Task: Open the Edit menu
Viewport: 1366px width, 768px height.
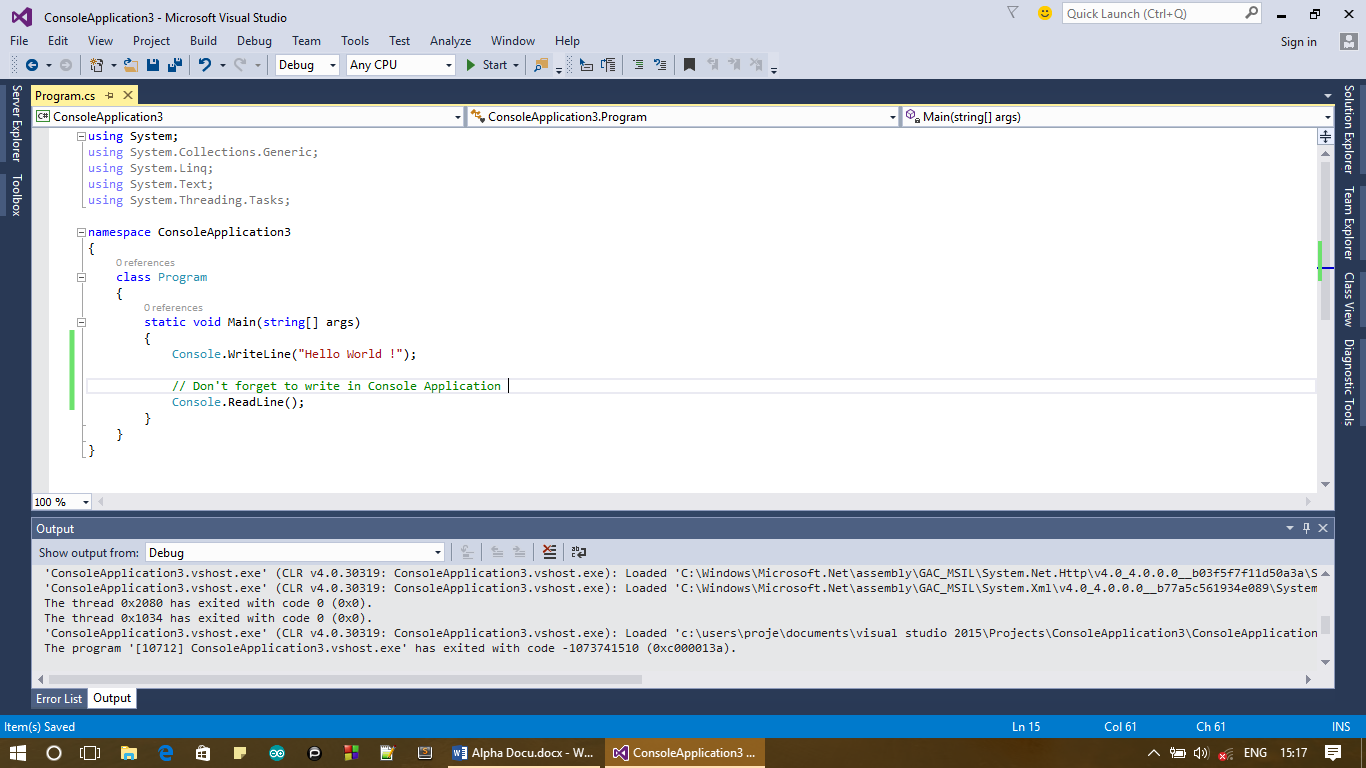Action: pos(58,41)
